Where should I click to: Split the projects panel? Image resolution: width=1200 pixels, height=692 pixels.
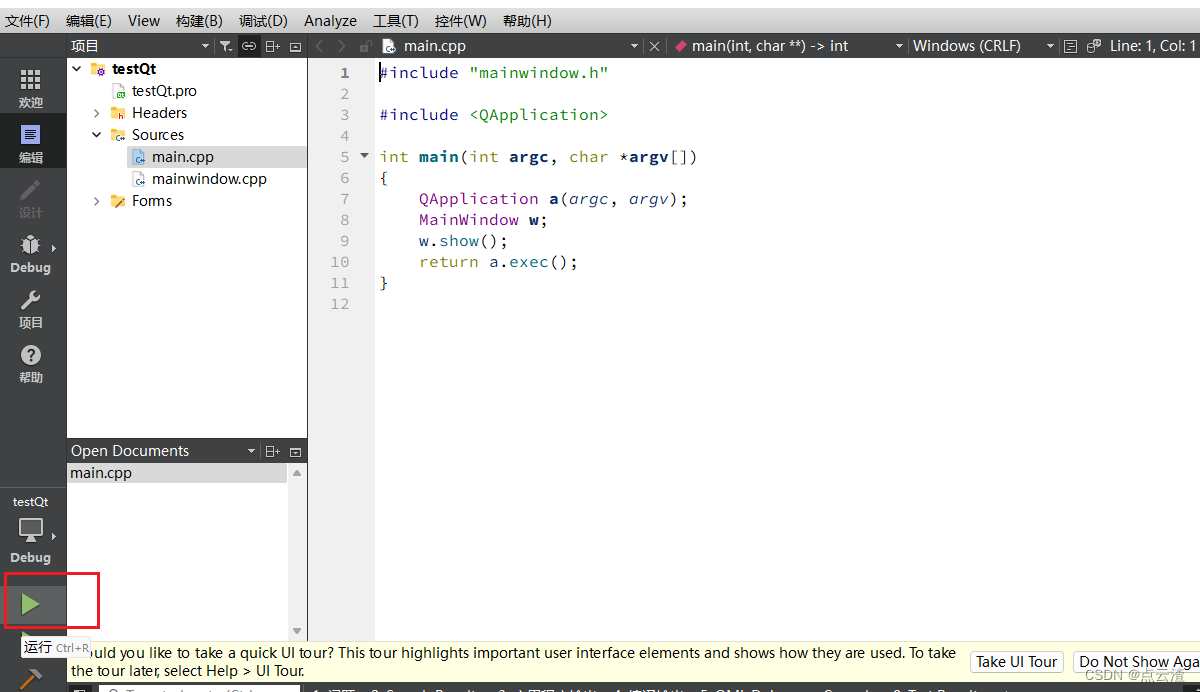coord(273,46)
